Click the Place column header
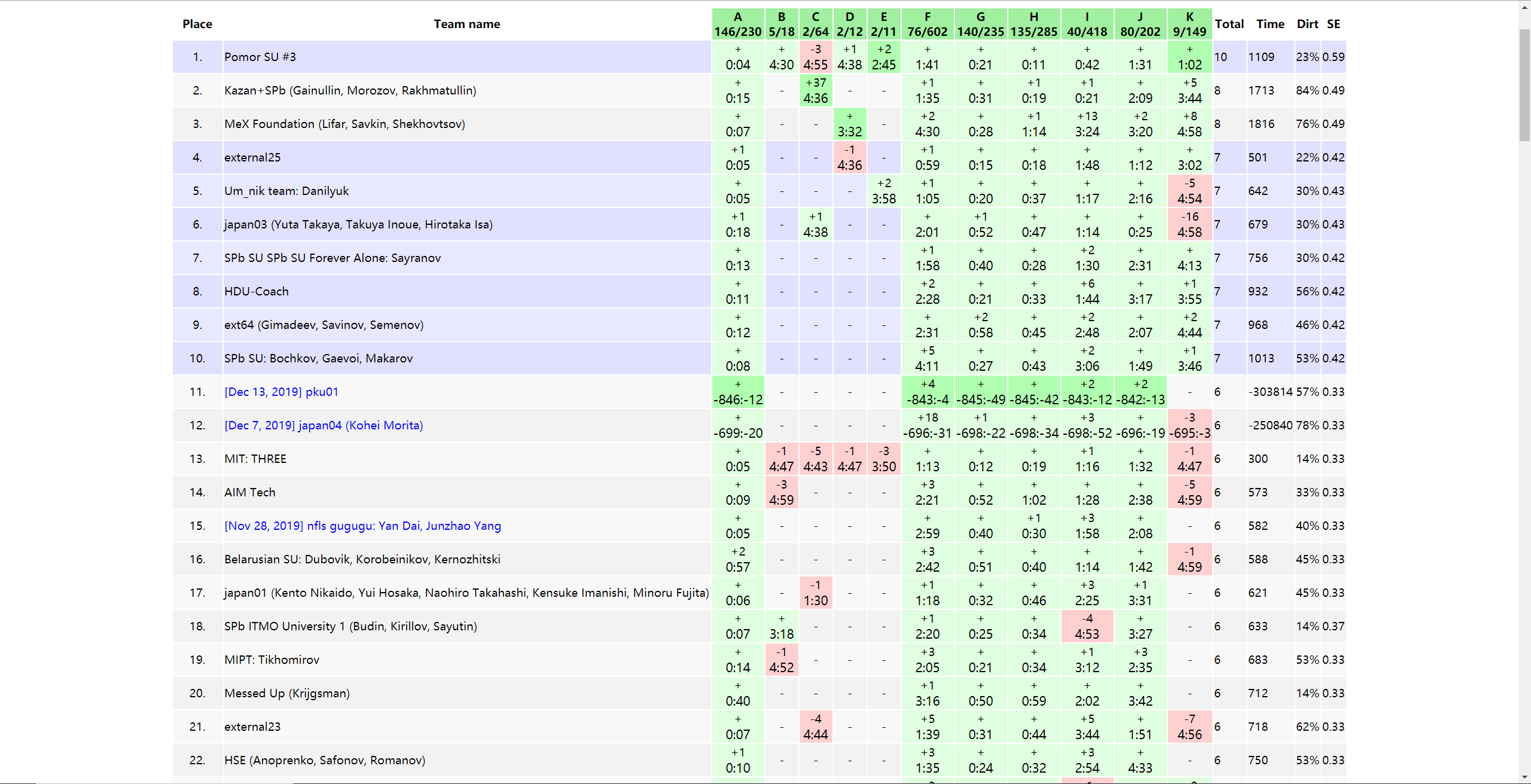This screenshot has height=784, width=1531. tap(197, 24)
